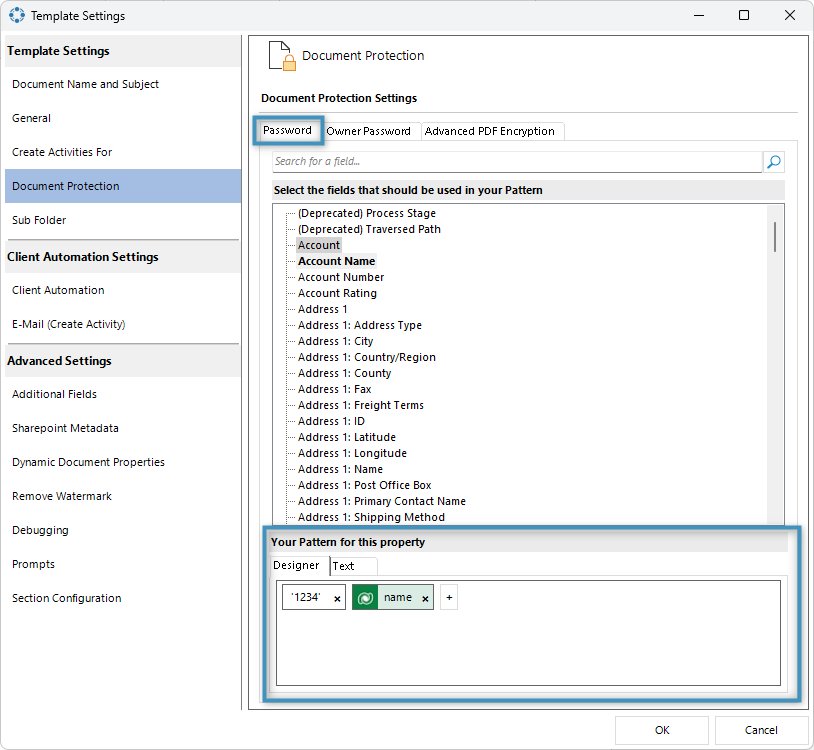Focus the Search for a field box

(x=517, y=162)
